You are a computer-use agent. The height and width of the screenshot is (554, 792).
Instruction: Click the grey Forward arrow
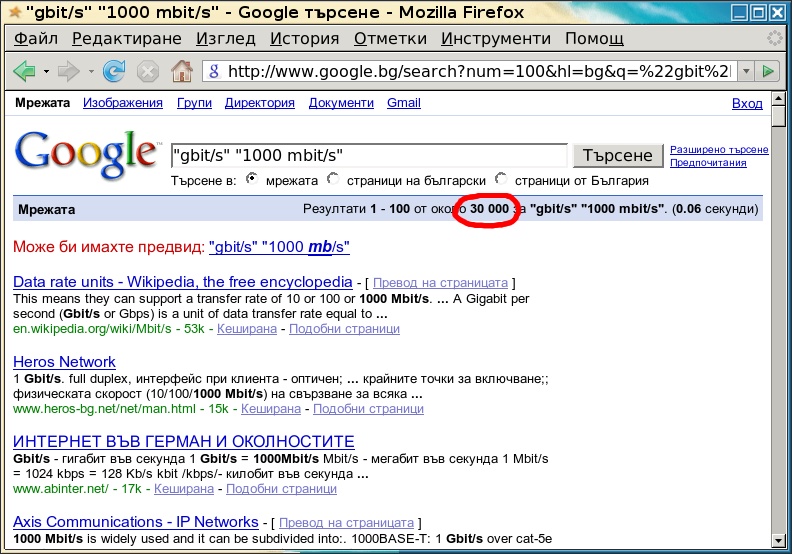[69, 71]
